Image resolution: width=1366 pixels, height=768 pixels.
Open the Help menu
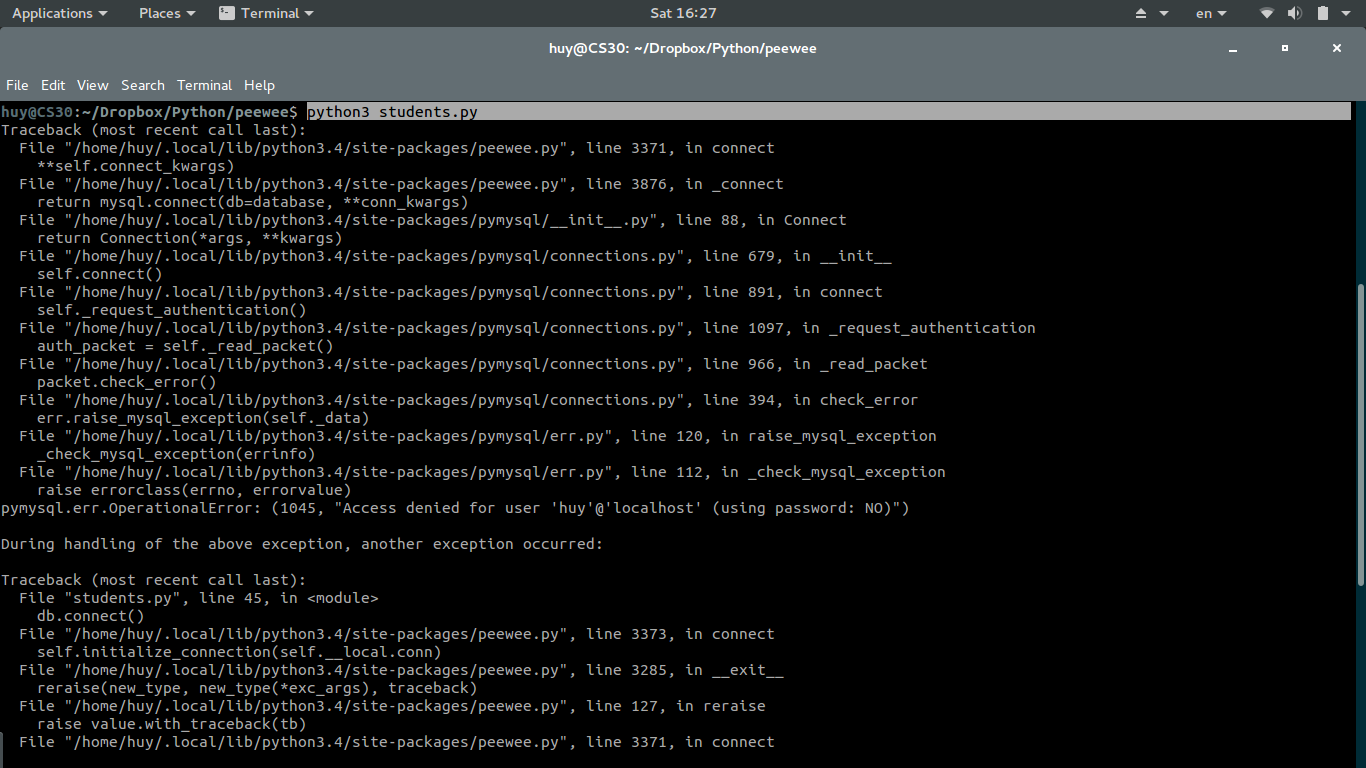[259, 85]
